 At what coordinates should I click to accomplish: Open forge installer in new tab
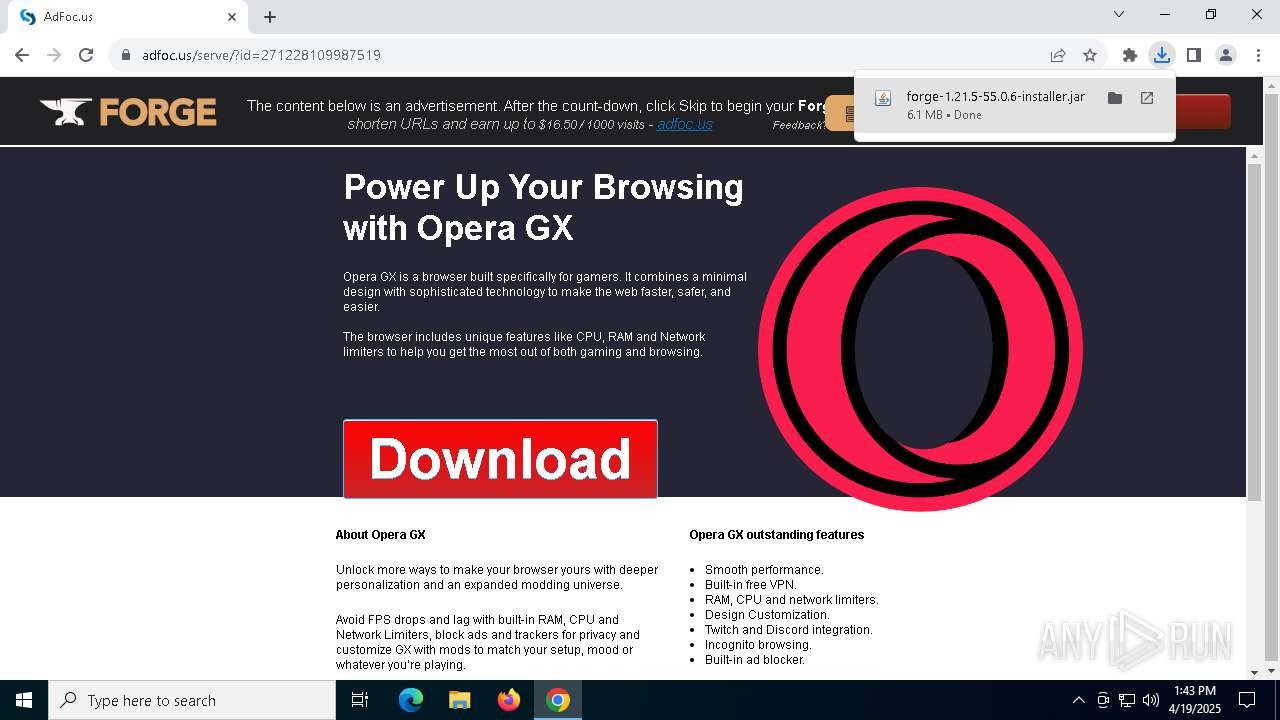[x=1147, y=98]
